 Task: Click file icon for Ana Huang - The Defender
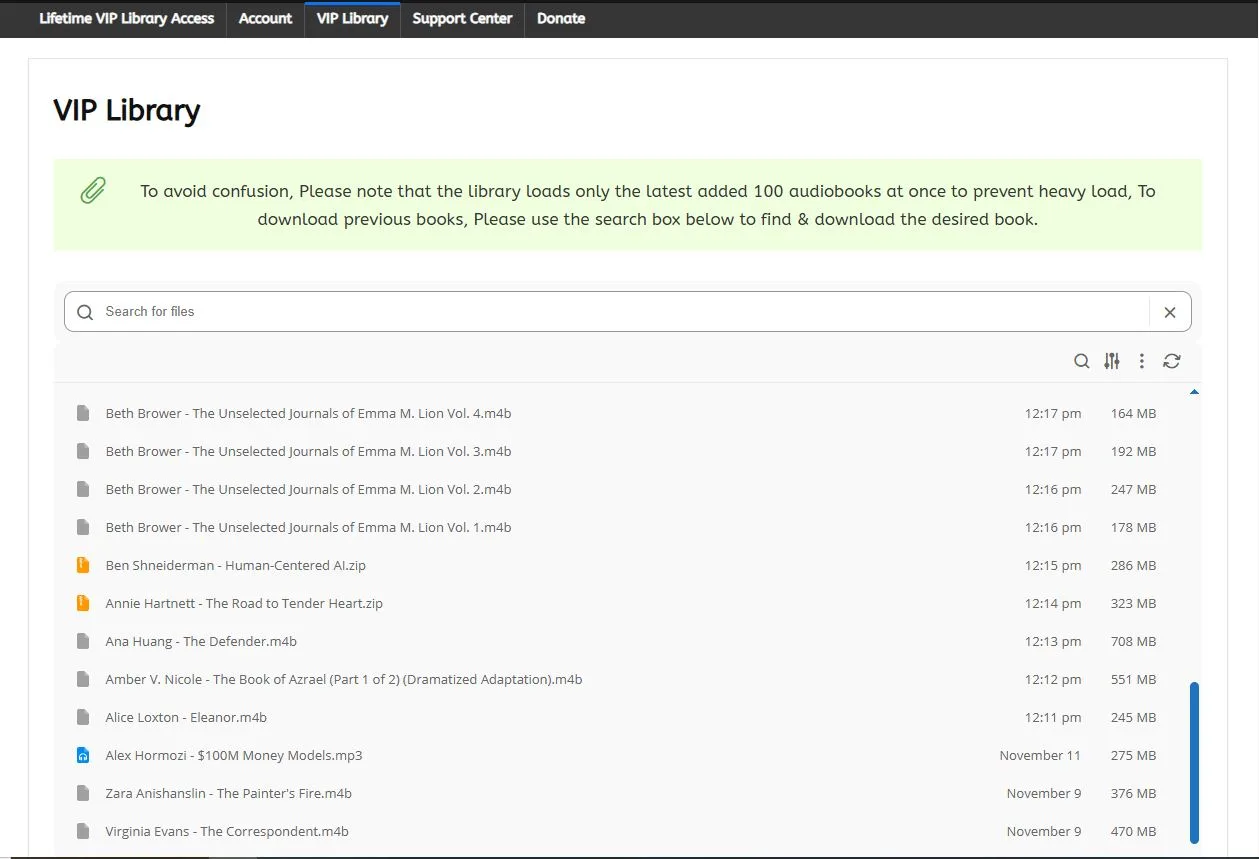[83, 641]
